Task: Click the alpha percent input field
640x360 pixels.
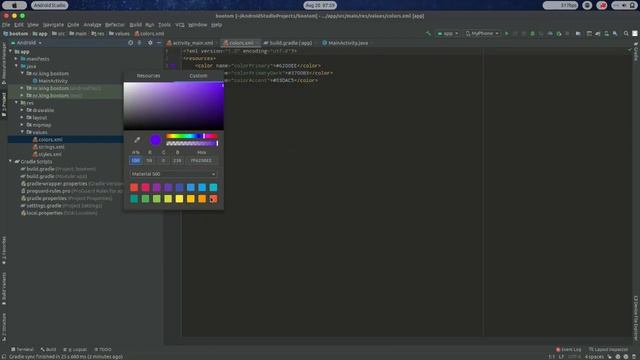Action: (x=136, y=160)
